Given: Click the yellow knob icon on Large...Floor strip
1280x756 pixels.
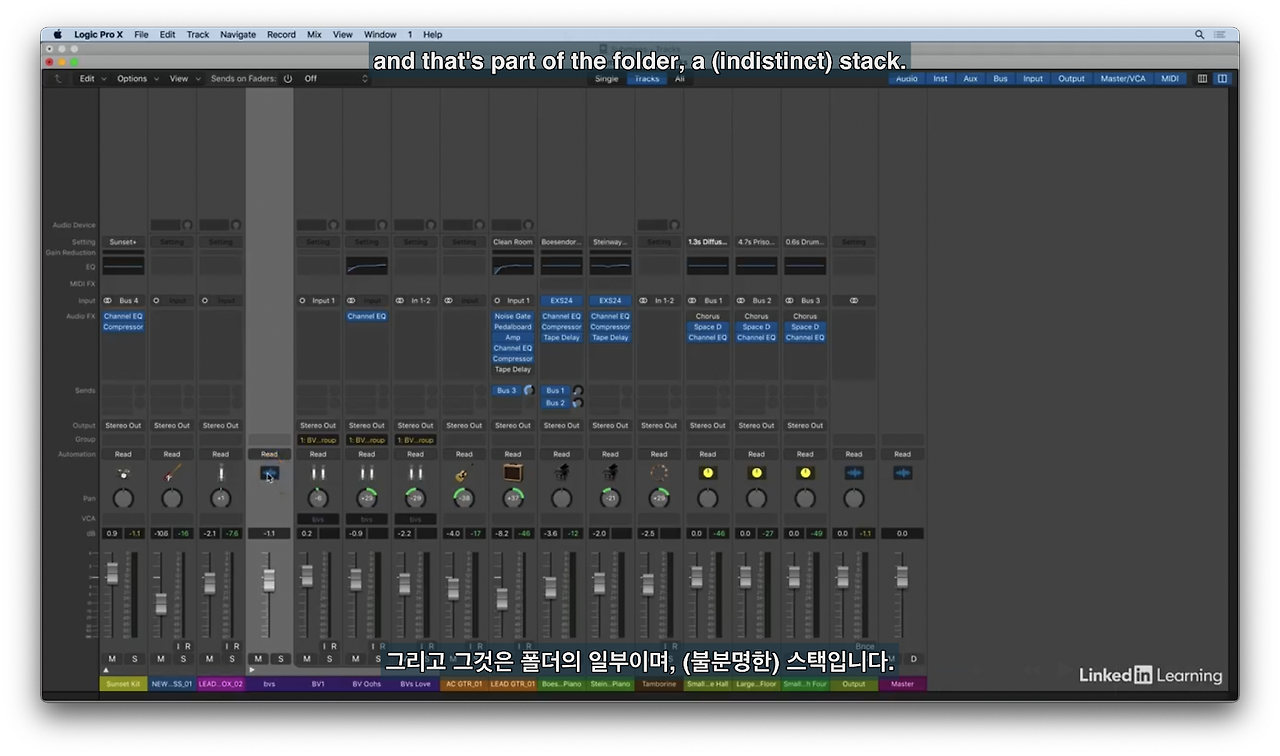Looking at the screenshot, I should pos(756,473).
